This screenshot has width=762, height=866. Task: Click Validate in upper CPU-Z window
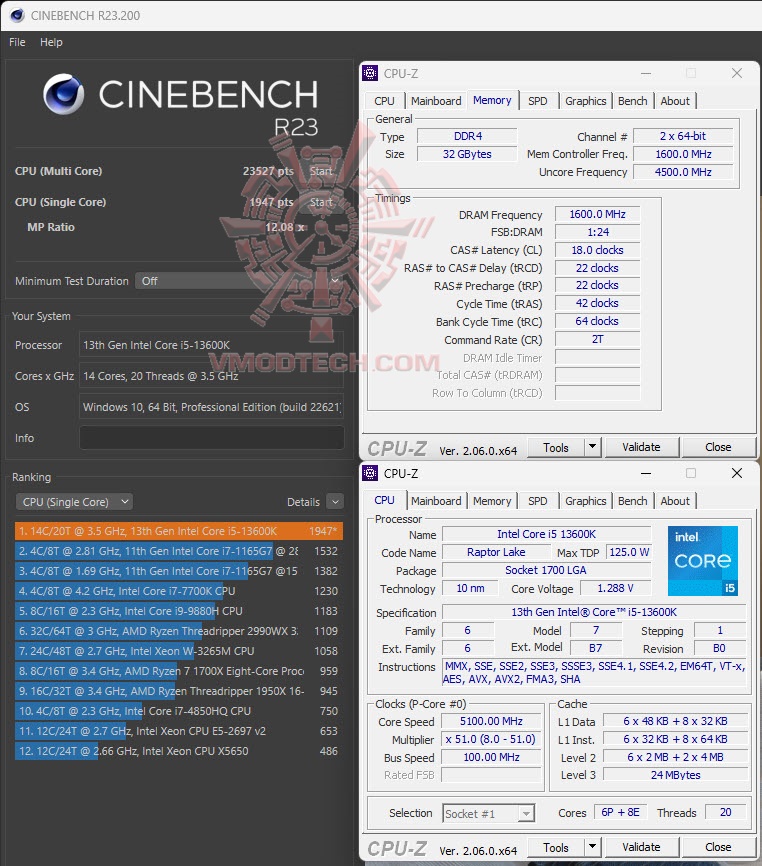pyautogui.click(x=641, y=447)
